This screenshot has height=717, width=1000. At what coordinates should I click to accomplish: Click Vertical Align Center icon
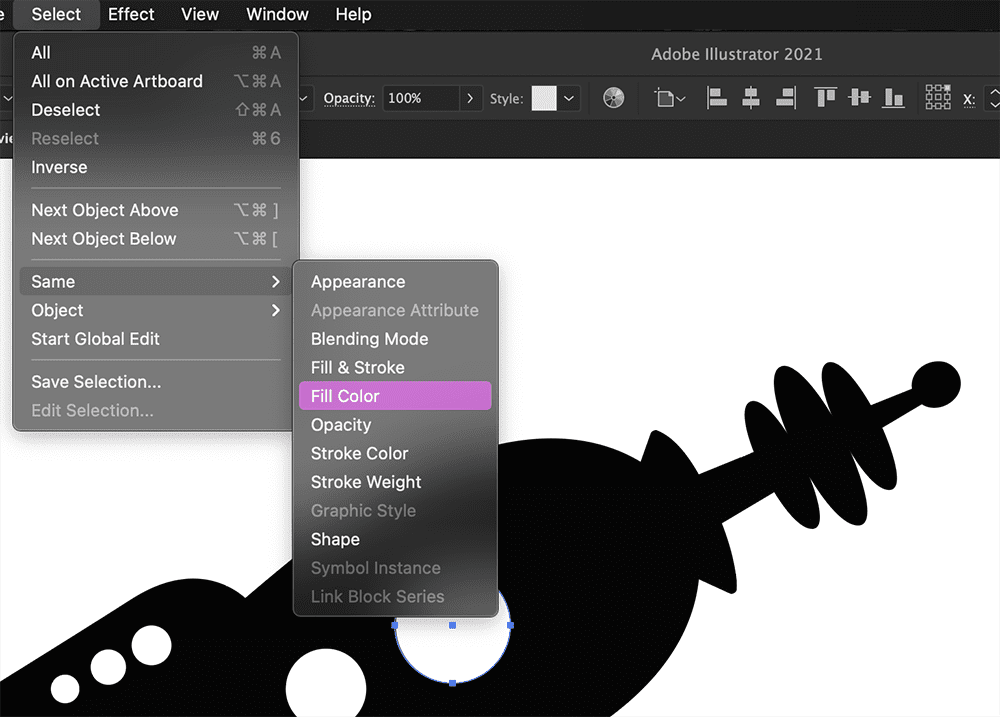[x=859, y=98]
